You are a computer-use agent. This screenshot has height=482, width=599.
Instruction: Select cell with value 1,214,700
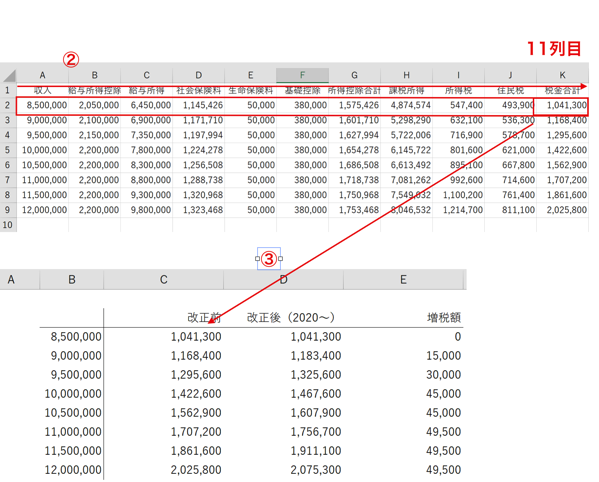(x=458, y=210)
